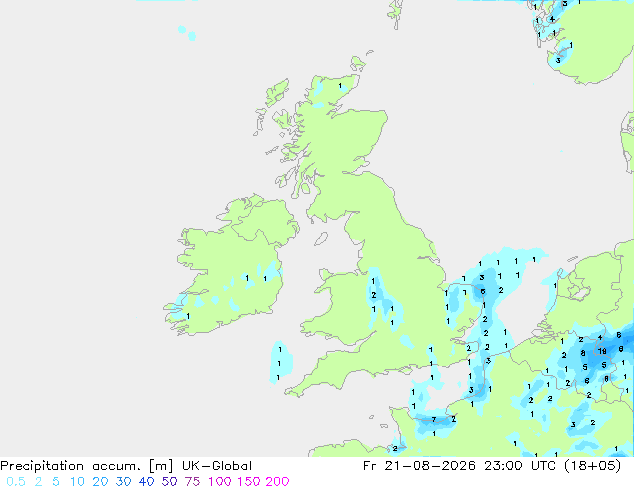Select the 10 legend value
634x490 pixels.
click(x=77, y=482)
